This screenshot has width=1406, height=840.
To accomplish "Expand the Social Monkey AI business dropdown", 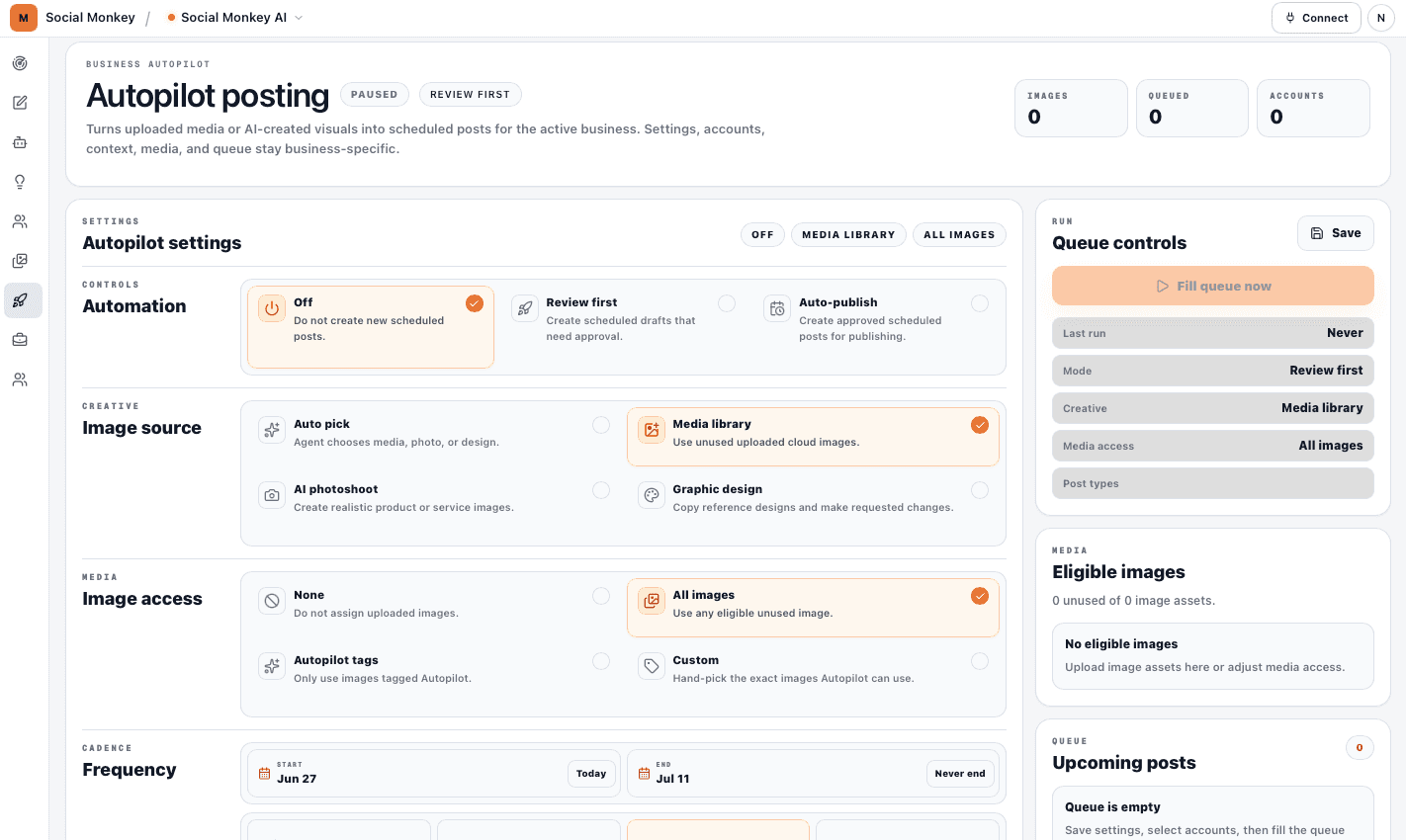I will click(235, 18).
